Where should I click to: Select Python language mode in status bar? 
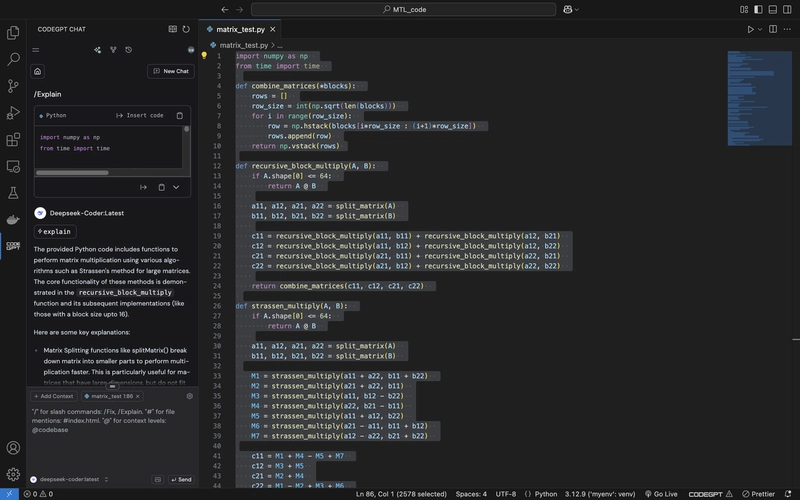(x=546, y=494)
